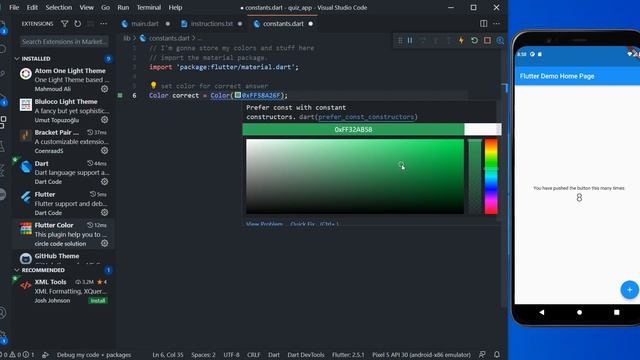Screen dimensions: 640x360
Task: Tap the plus floating action button in emulator
Action: (629, 290)
